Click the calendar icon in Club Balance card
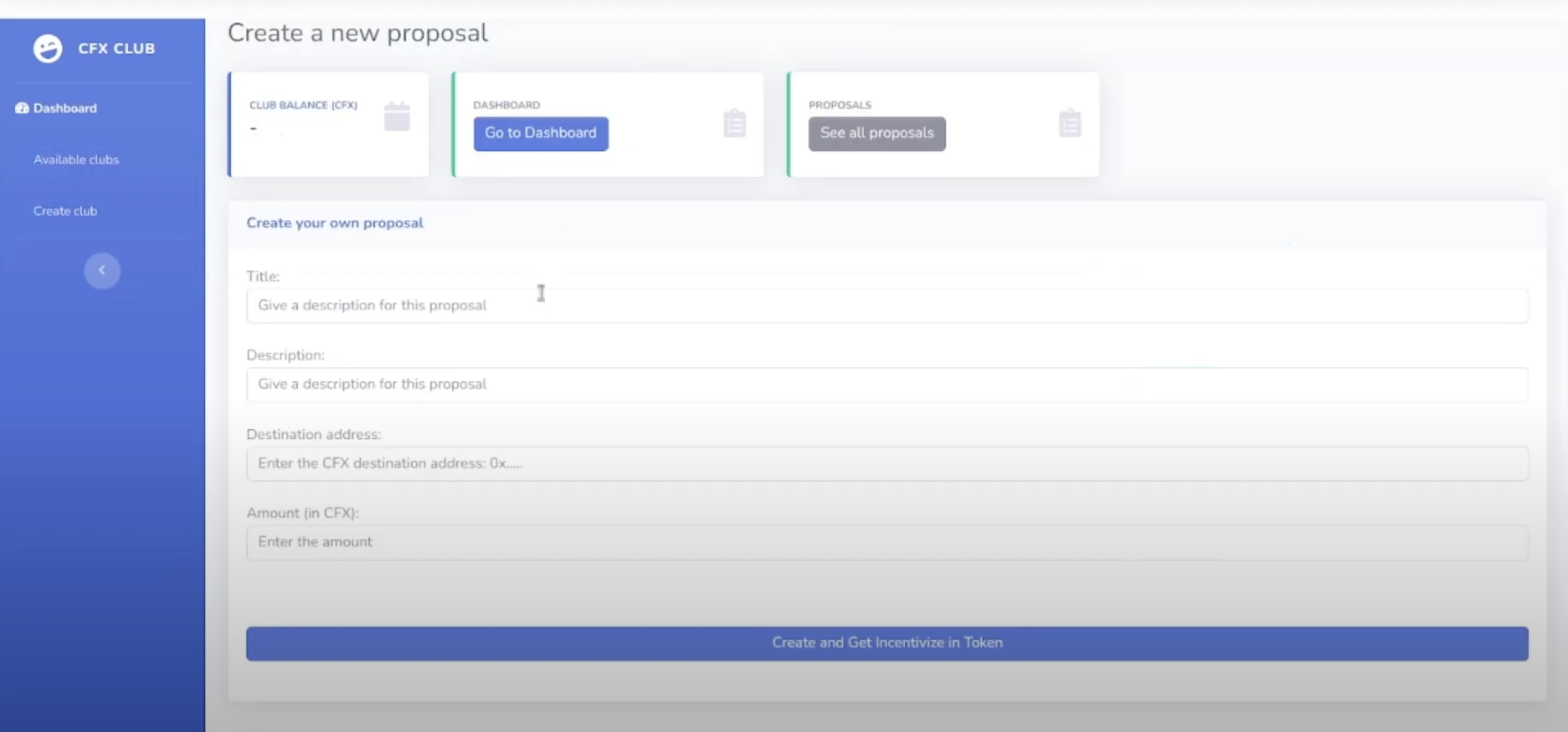Image resolution: width=1568 pixels, height=732 pixels. coord(397,116)
